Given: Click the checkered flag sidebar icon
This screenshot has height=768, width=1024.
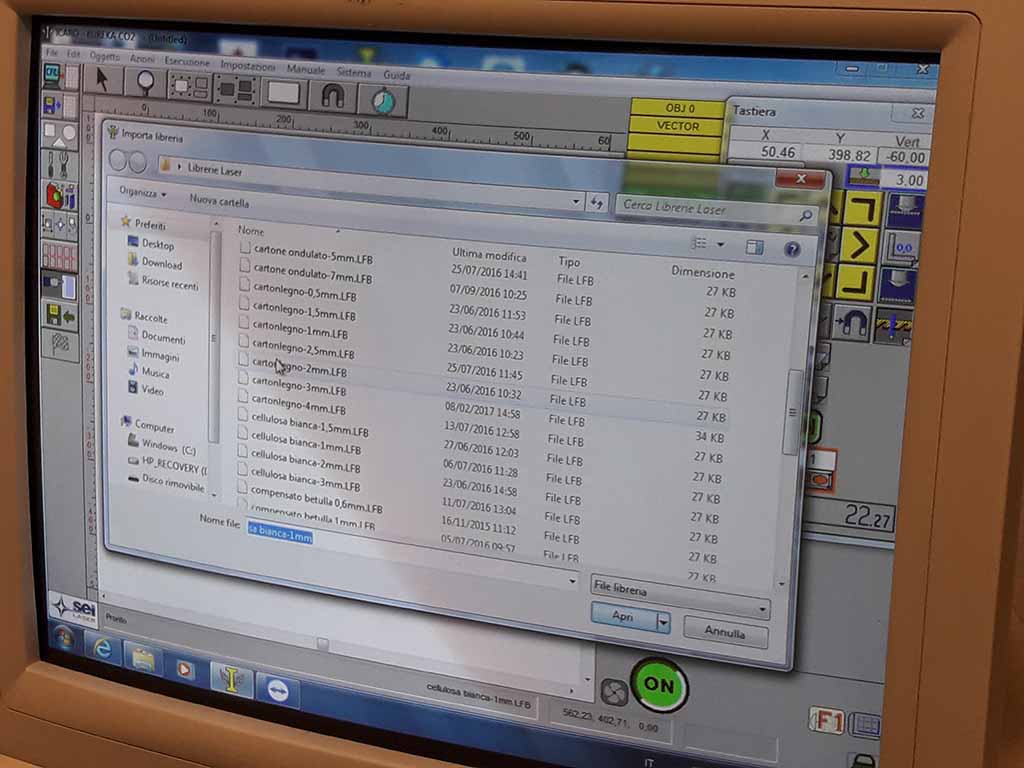Looking at the screenshot, I should 60,344.
